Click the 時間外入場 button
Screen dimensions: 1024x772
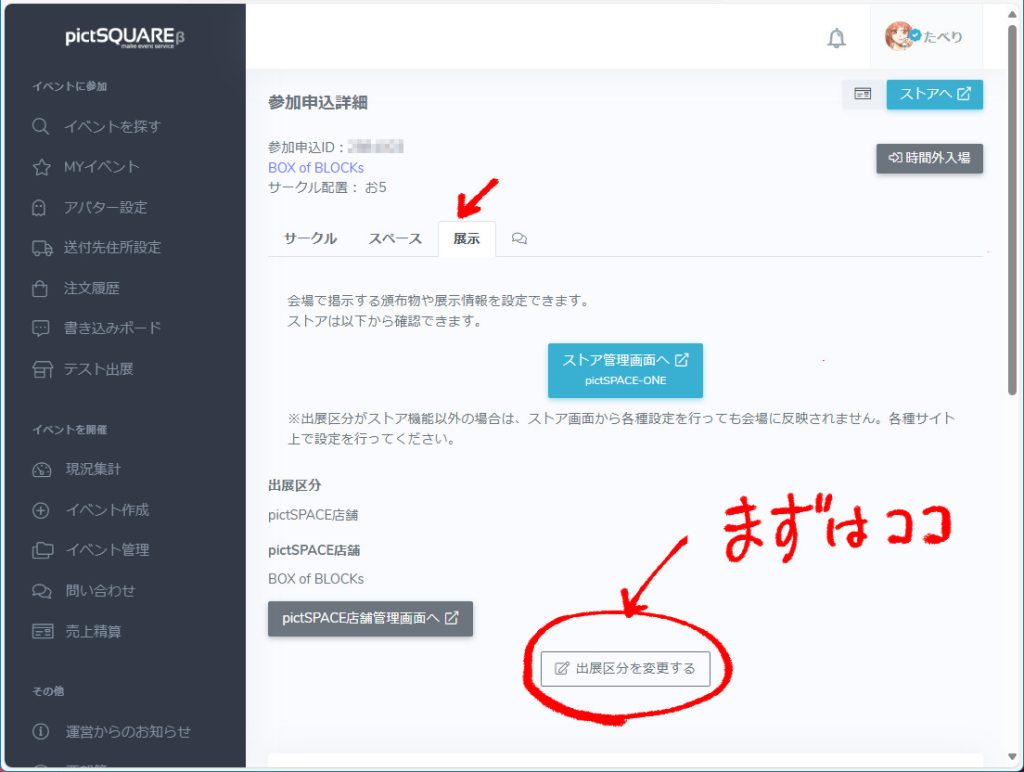tap(929, 158)
